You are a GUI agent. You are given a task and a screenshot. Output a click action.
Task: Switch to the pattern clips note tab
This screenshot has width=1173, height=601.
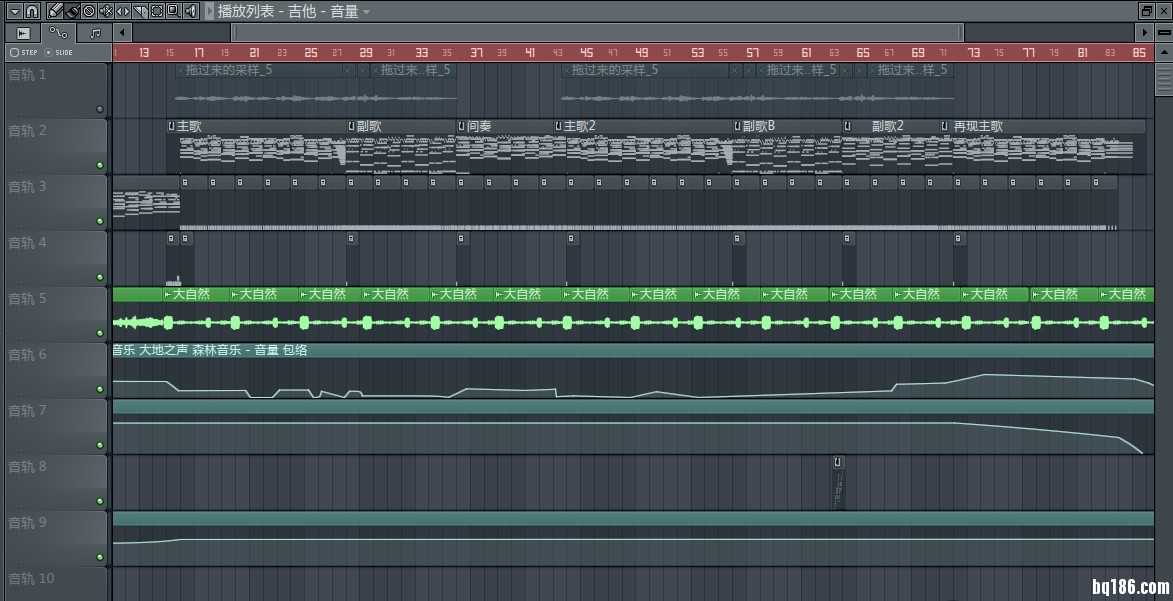point(94,33)
